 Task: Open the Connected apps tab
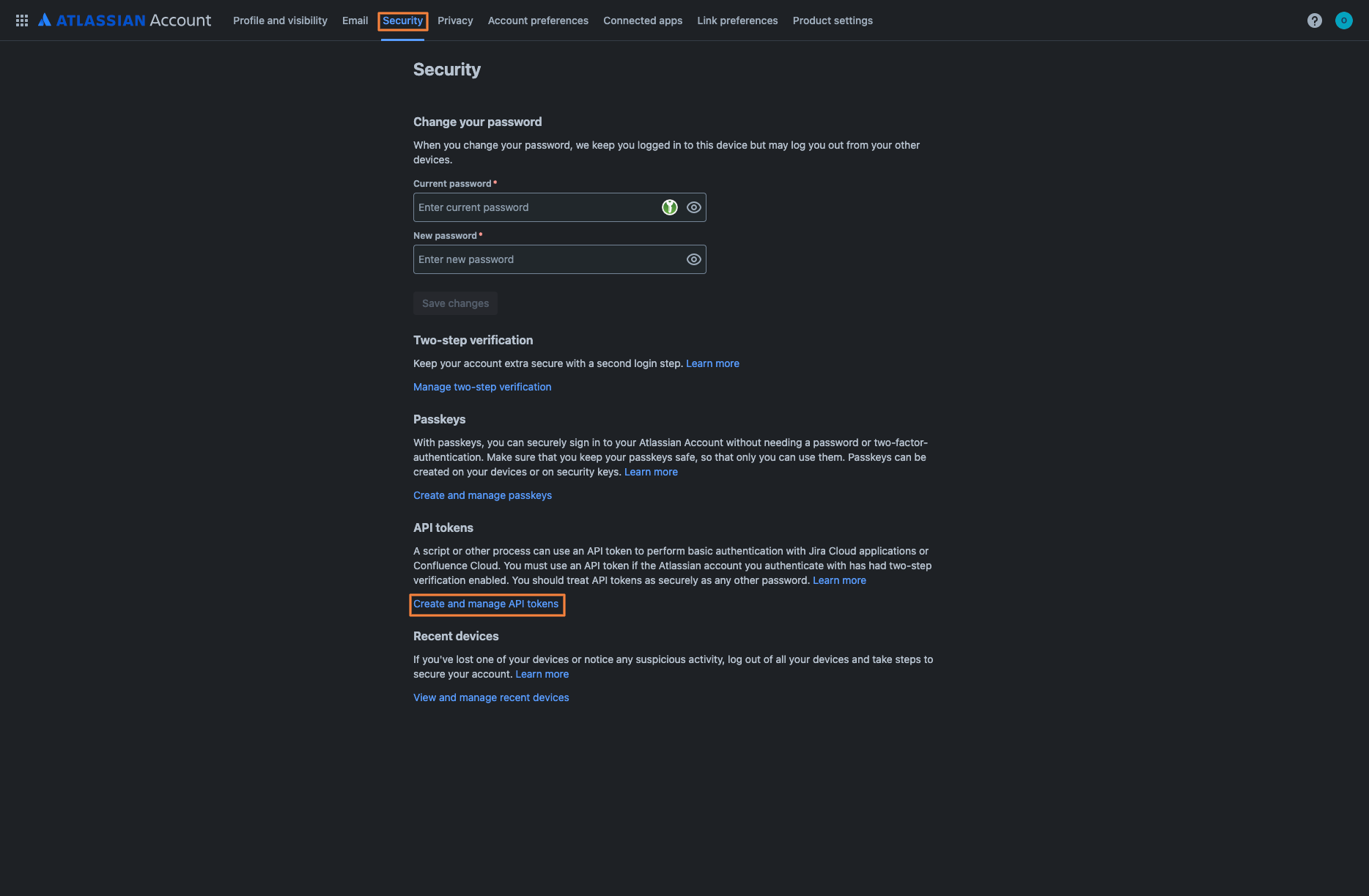(x=642, y=21)
